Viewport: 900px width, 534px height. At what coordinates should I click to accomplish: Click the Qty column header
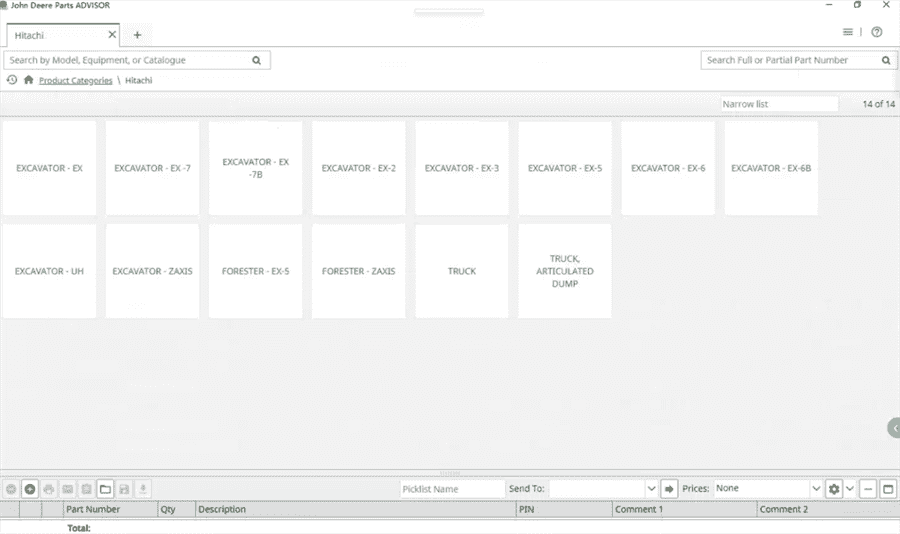[177, 509]
